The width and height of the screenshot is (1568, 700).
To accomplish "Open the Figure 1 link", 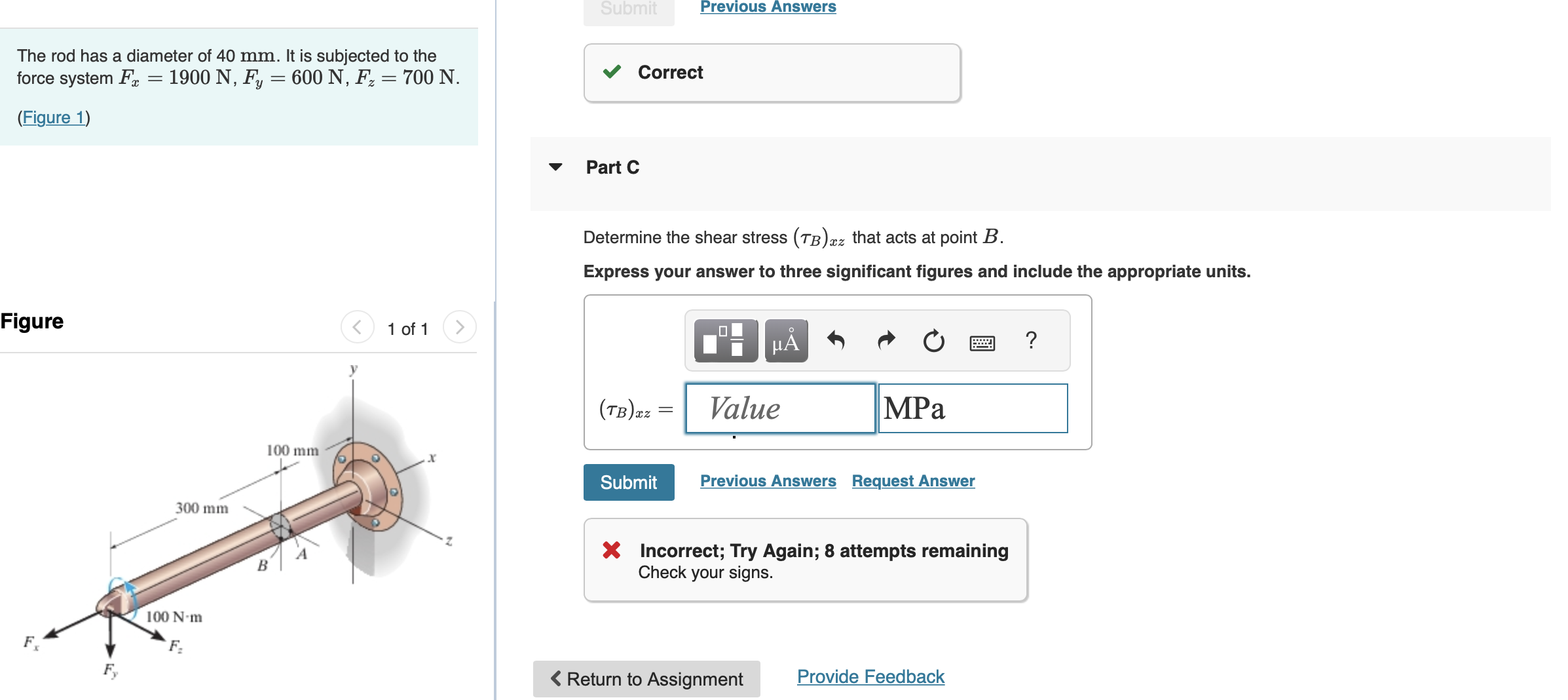I will click(54, 117).
